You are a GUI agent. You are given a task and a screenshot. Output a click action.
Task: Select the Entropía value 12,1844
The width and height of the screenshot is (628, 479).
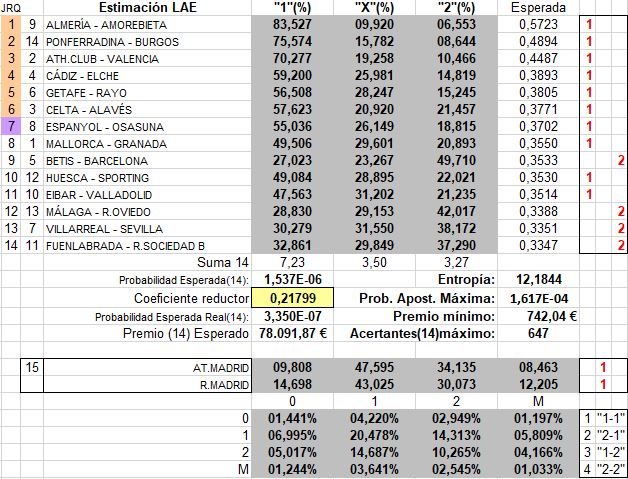tap(538, 280)
